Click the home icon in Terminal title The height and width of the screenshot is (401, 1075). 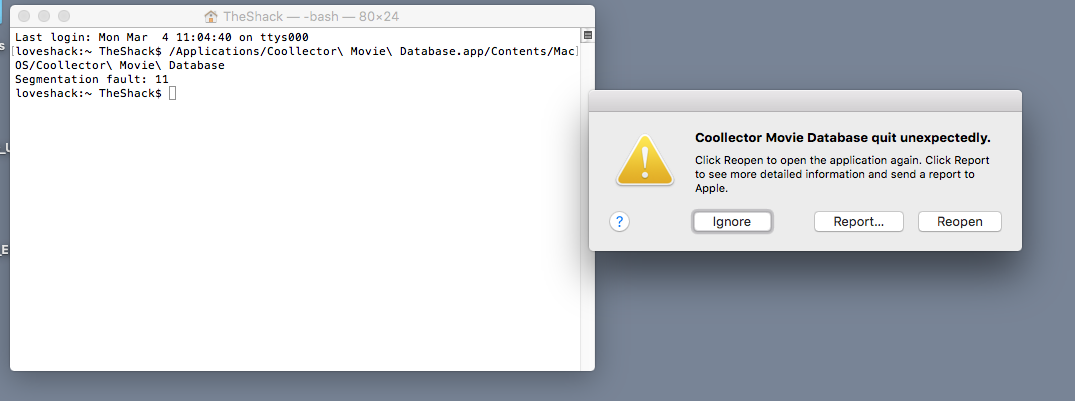[x=211, y=16]
